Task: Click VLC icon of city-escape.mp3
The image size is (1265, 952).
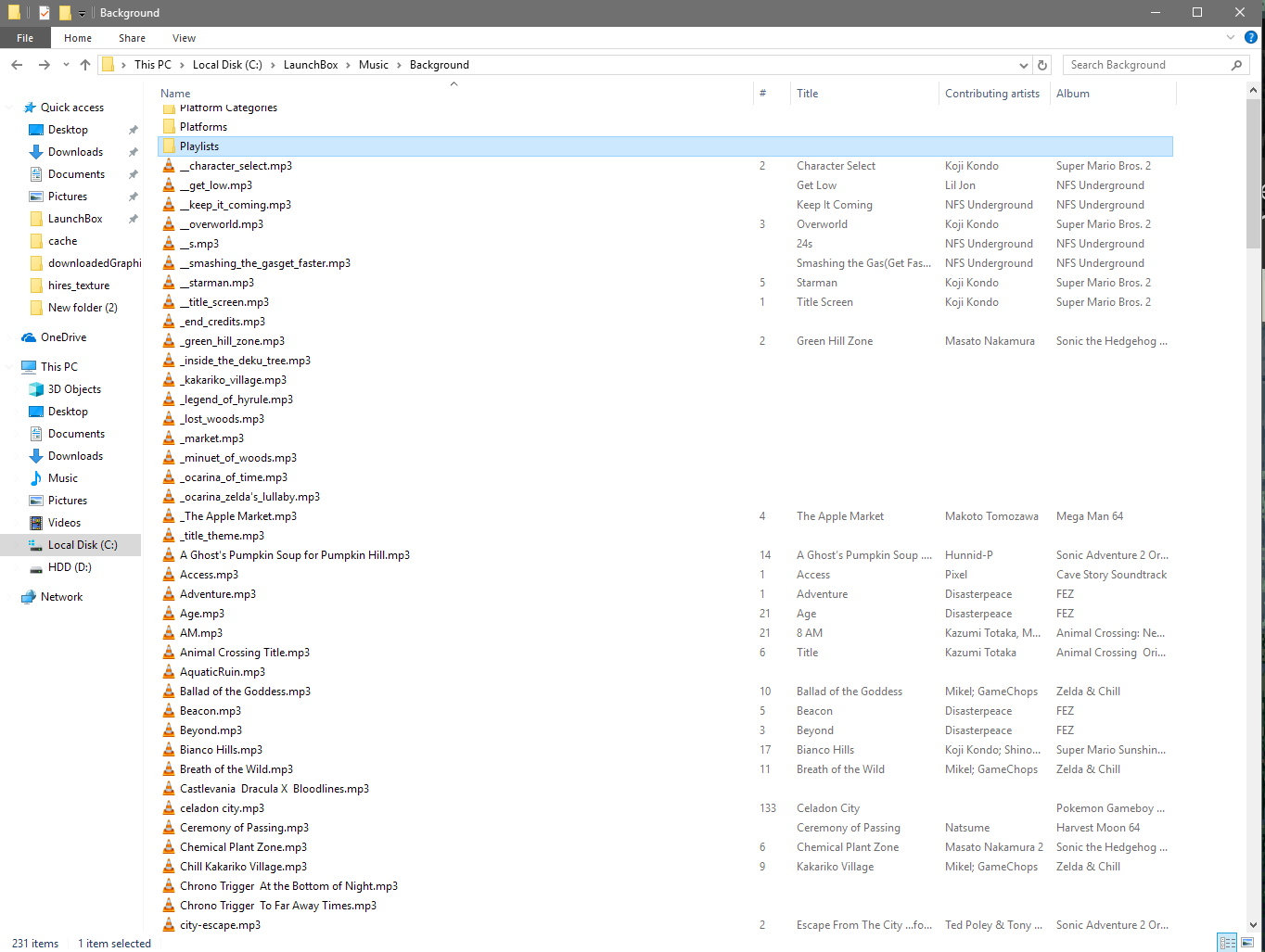Action: click(169, 925)
